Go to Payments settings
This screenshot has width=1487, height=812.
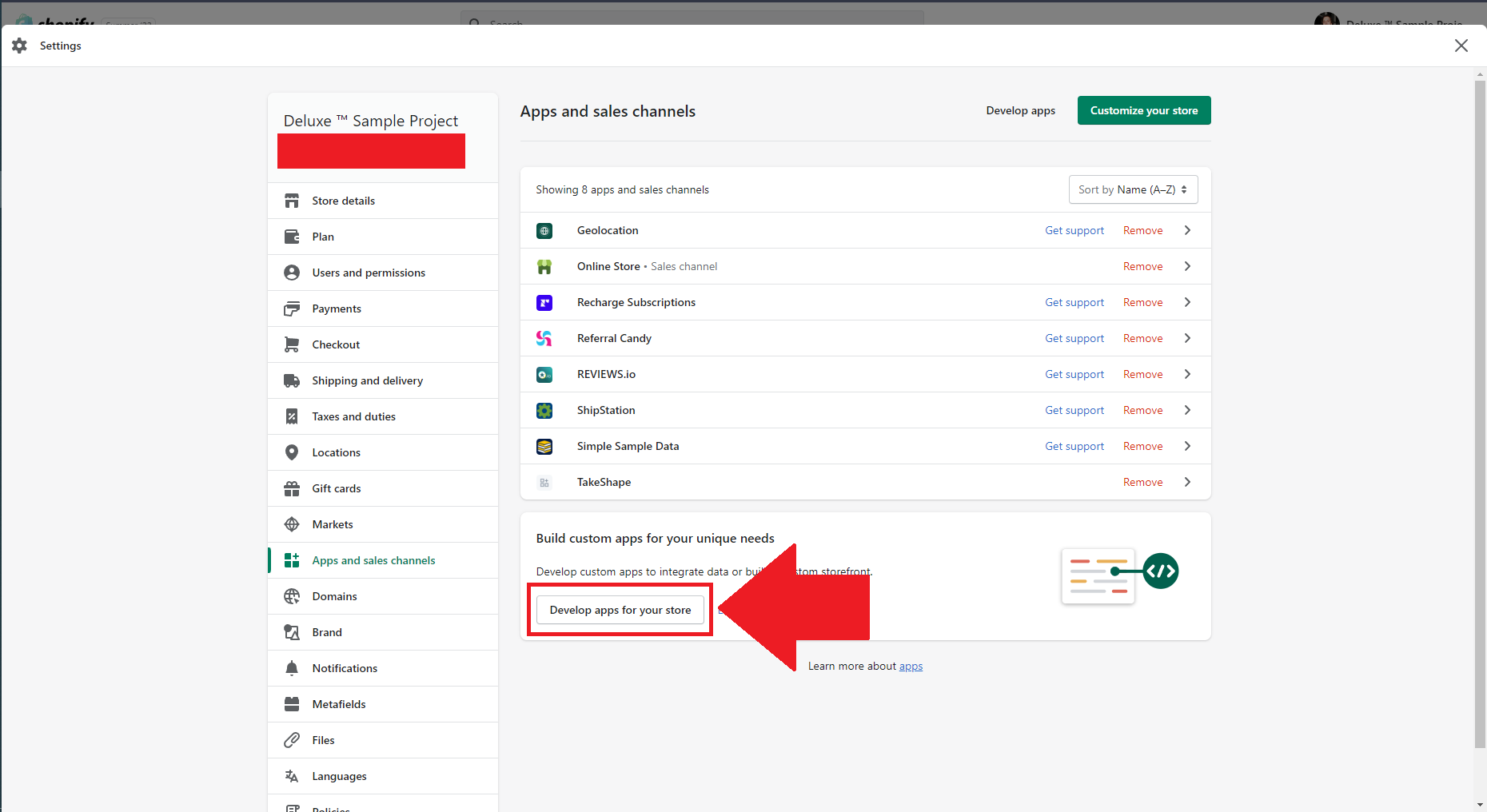click(383, 308)
